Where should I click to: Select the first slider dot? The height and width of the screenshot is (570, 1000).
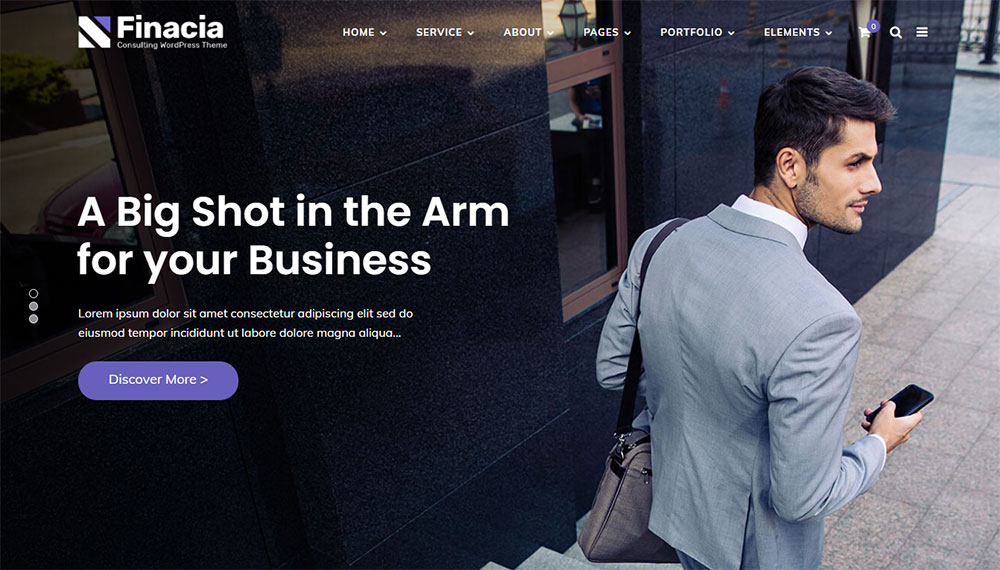pyautogui.click(x=33, y=293)
